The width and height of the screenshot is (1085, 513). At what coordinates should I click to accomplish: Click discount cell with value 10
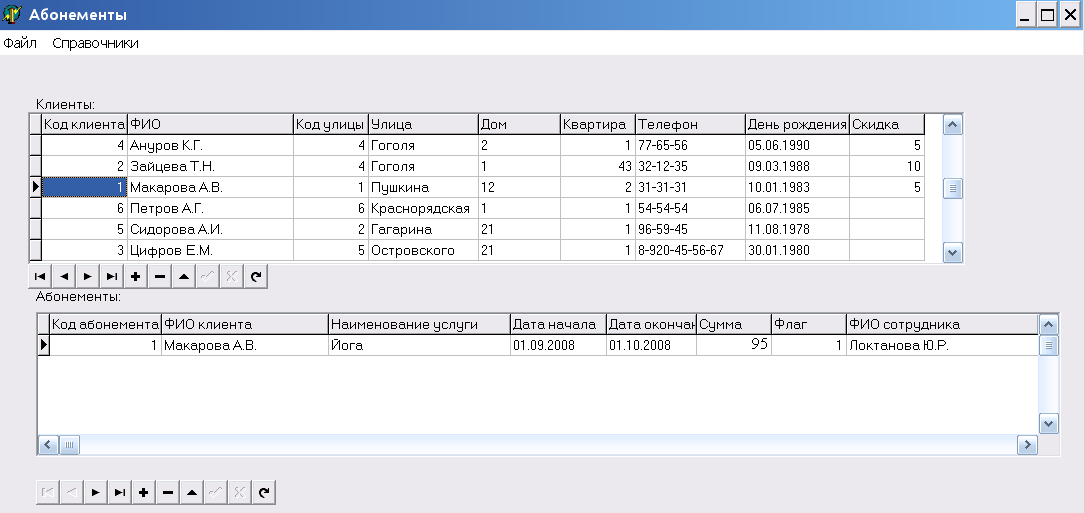tap(887, 166)
